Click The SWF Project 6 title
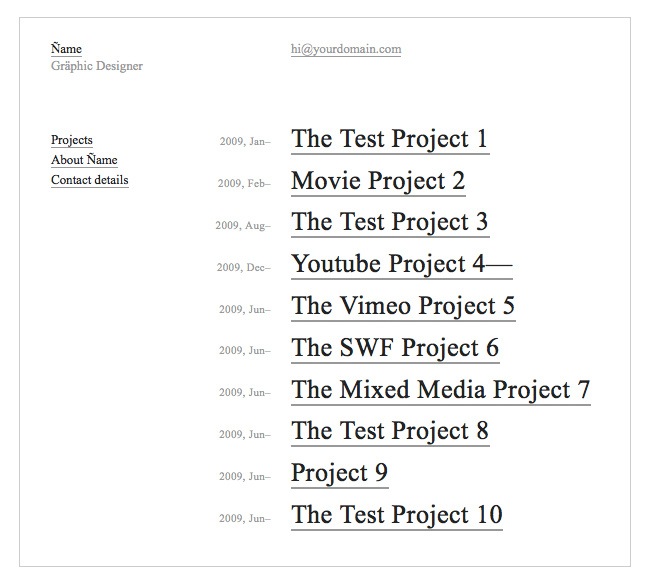 395,348
